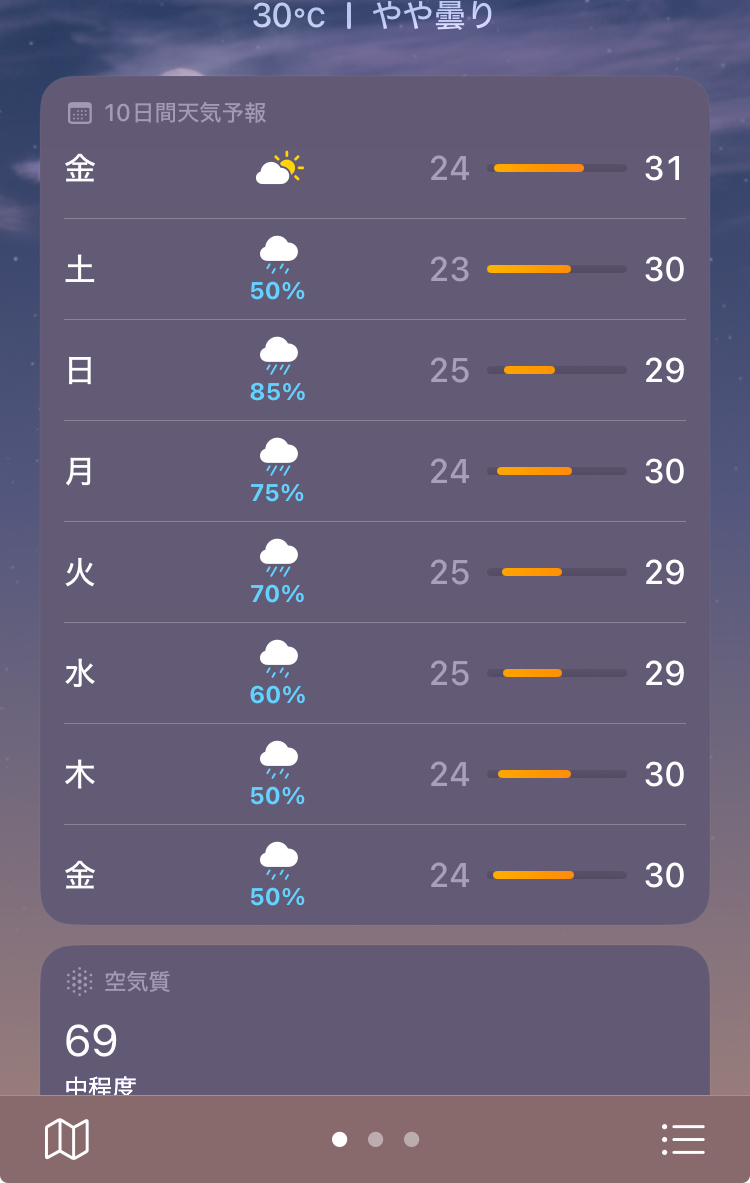
Task: Open the 日 day forecast row
Action: pos(375,370)
